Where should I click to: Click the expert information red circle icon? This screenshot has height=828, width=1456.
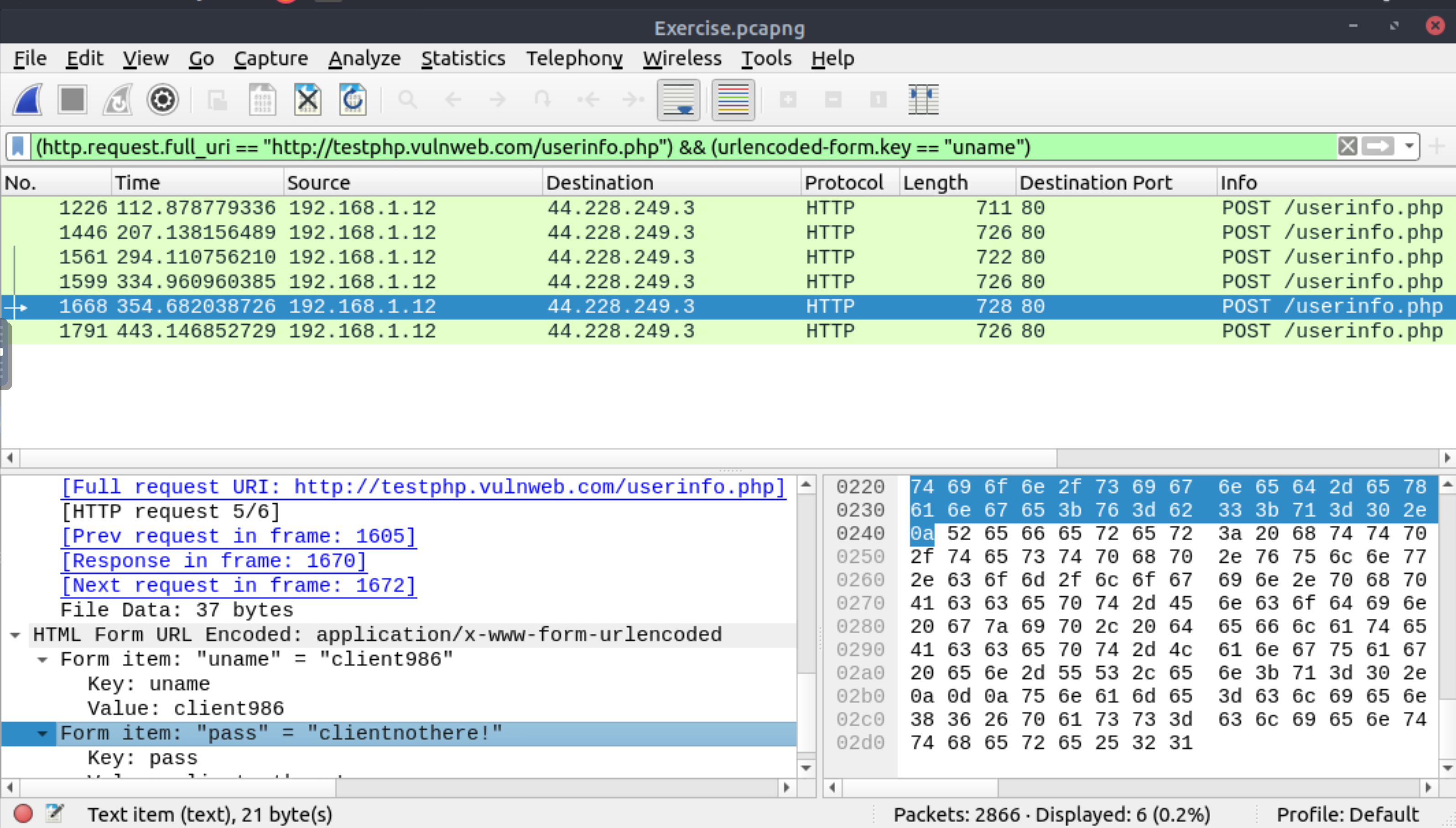[23, 814]
